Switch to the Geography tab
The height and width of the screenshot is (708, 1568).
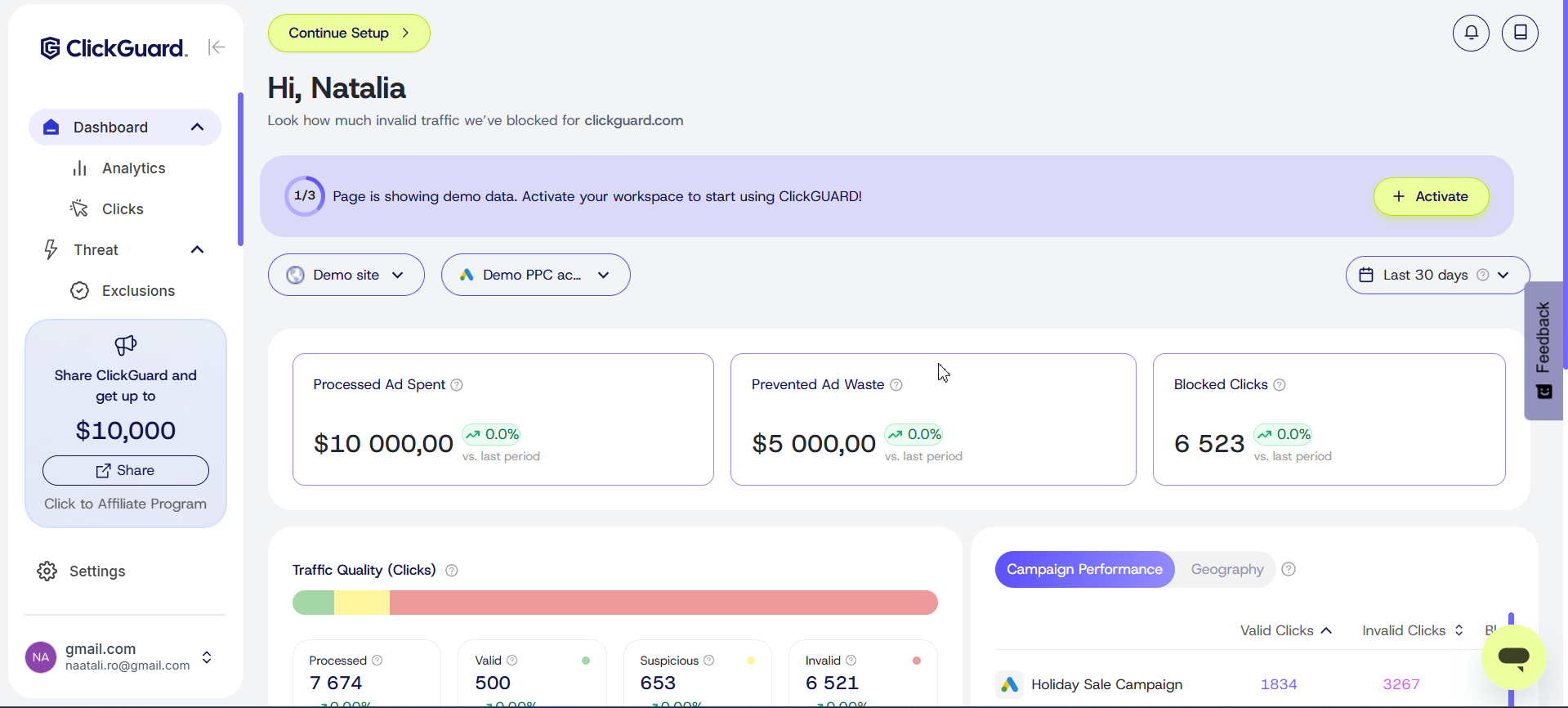[x=1226, y=569]
